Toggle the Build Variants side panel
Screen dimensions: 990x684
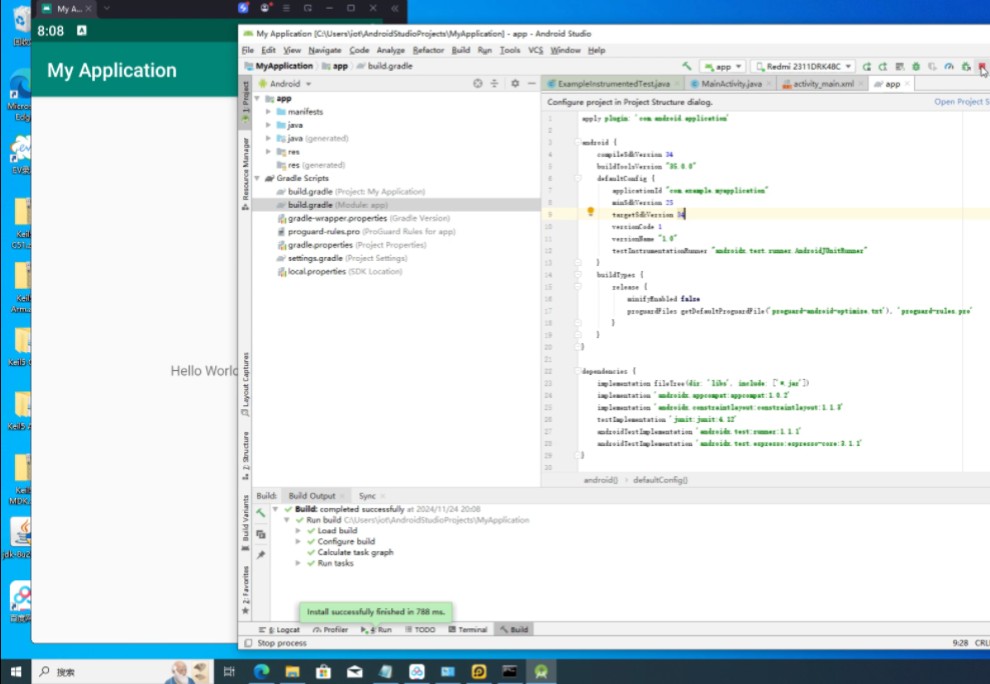point(246,518)
